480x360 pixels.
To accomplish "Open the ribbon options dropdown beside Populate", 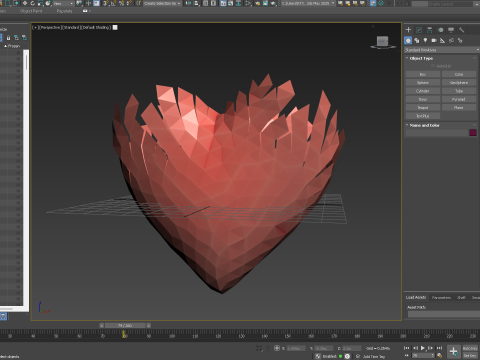I will pyautogui.click(x=86, y=11).
